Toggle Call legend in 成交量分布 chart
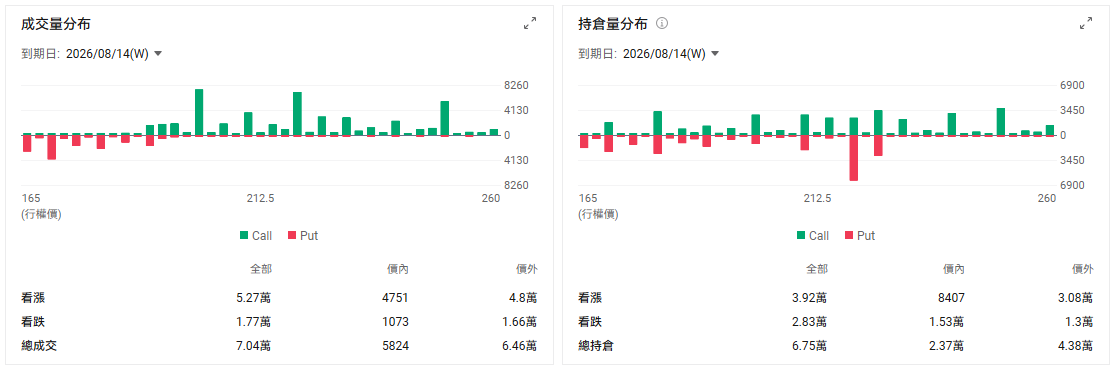 click(256, 235)
